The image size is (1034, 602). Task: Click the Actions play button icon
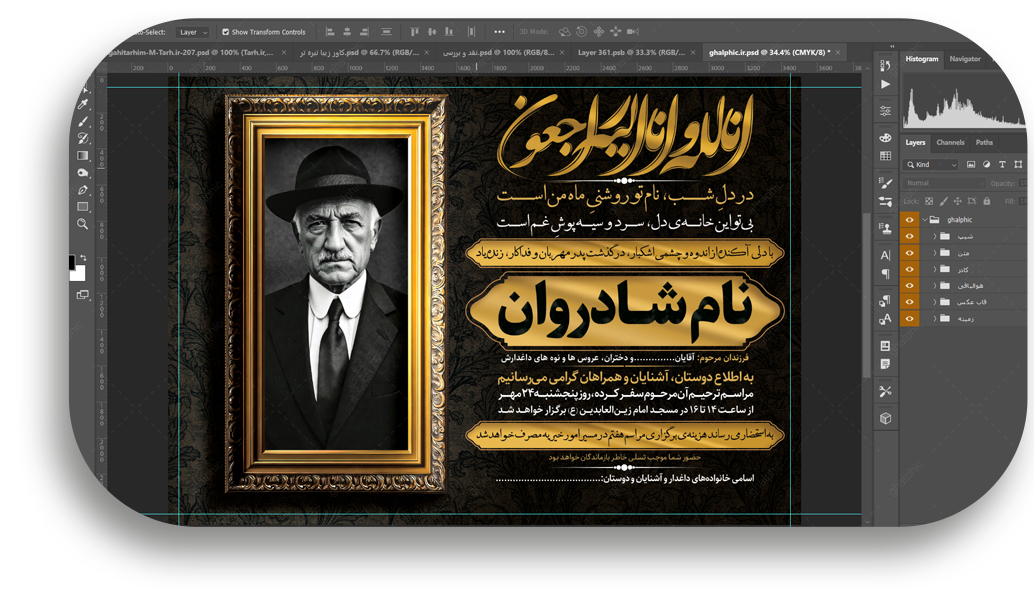[885, 85]
